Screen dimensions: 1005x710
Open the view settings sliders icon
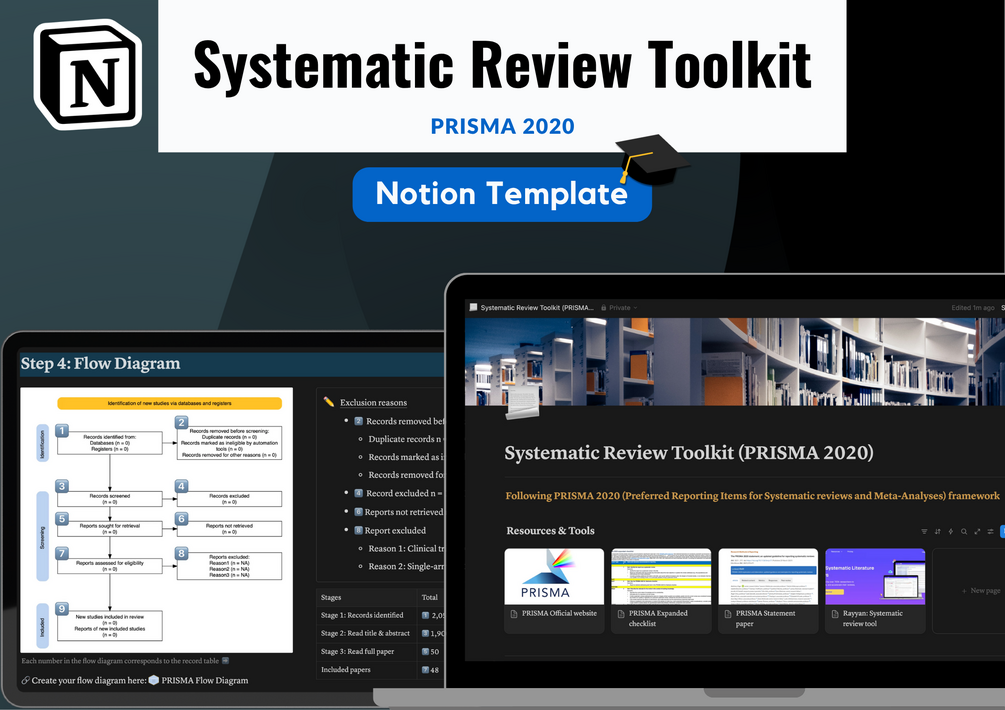[990, 531]
